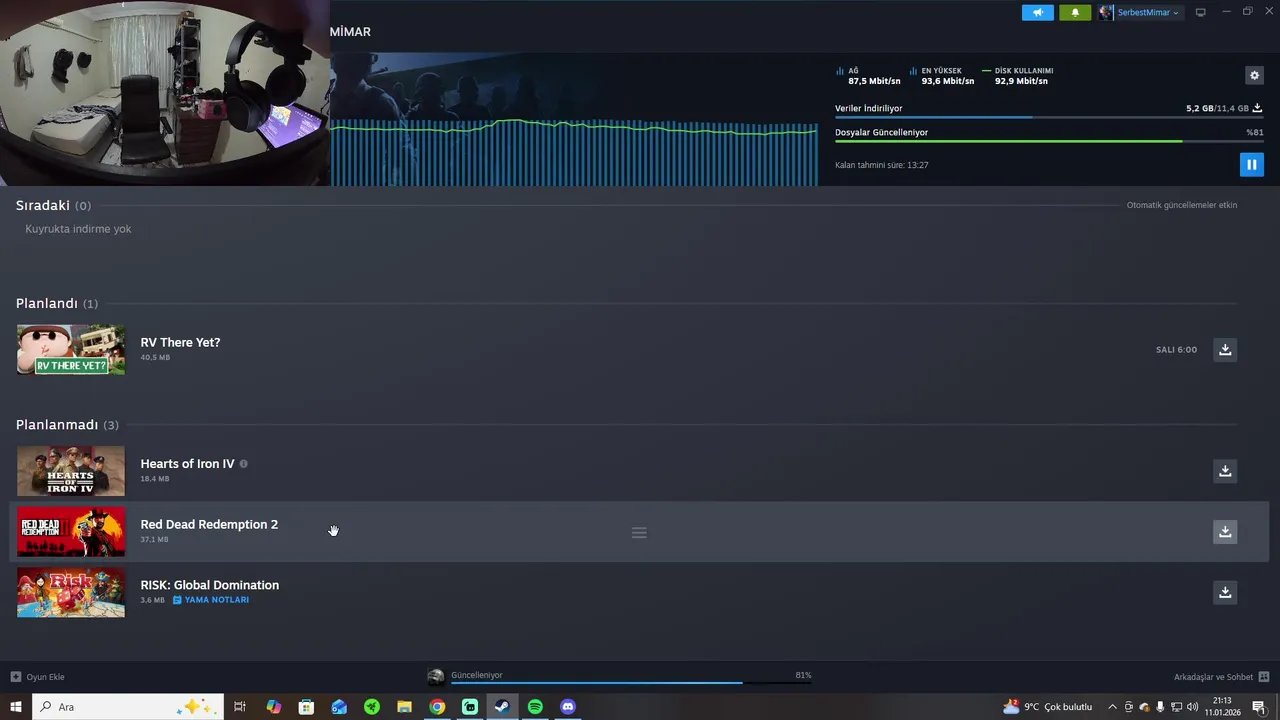Click the Sıradaki queue header
1280x720 pixels.
pyautogui.click(x=53, y=205)
